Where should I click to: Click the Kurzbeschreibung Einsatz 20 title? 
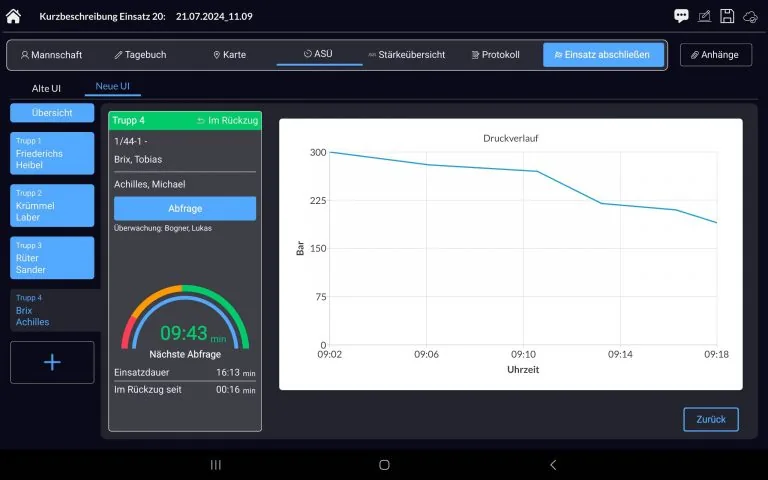tap(102, 16)
